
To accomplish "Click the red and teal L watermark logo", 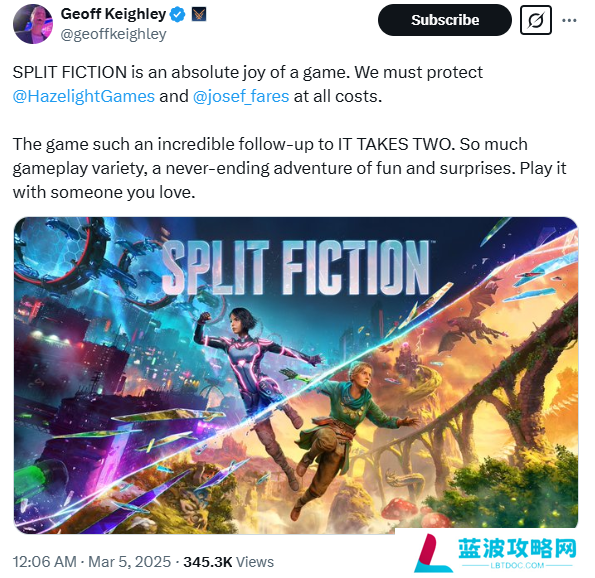I will click(432, 553).
